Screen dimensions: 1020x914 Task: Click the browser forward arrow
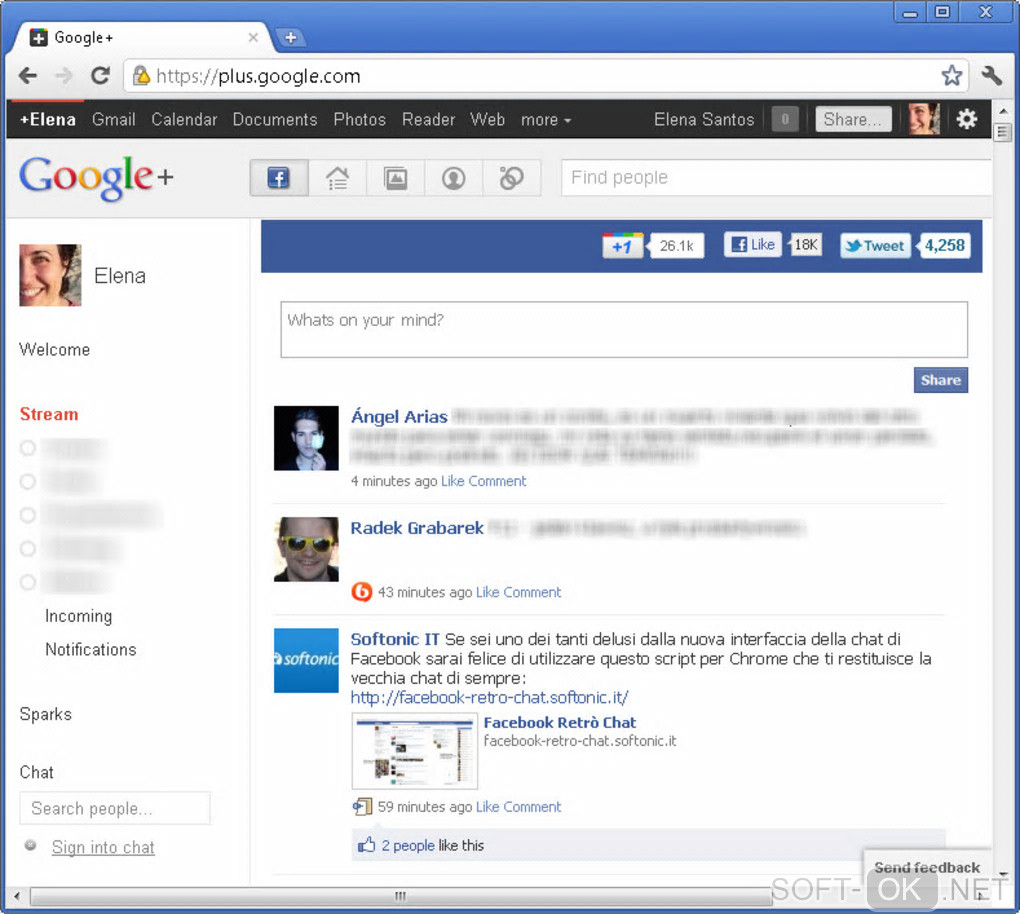[64, 76]
